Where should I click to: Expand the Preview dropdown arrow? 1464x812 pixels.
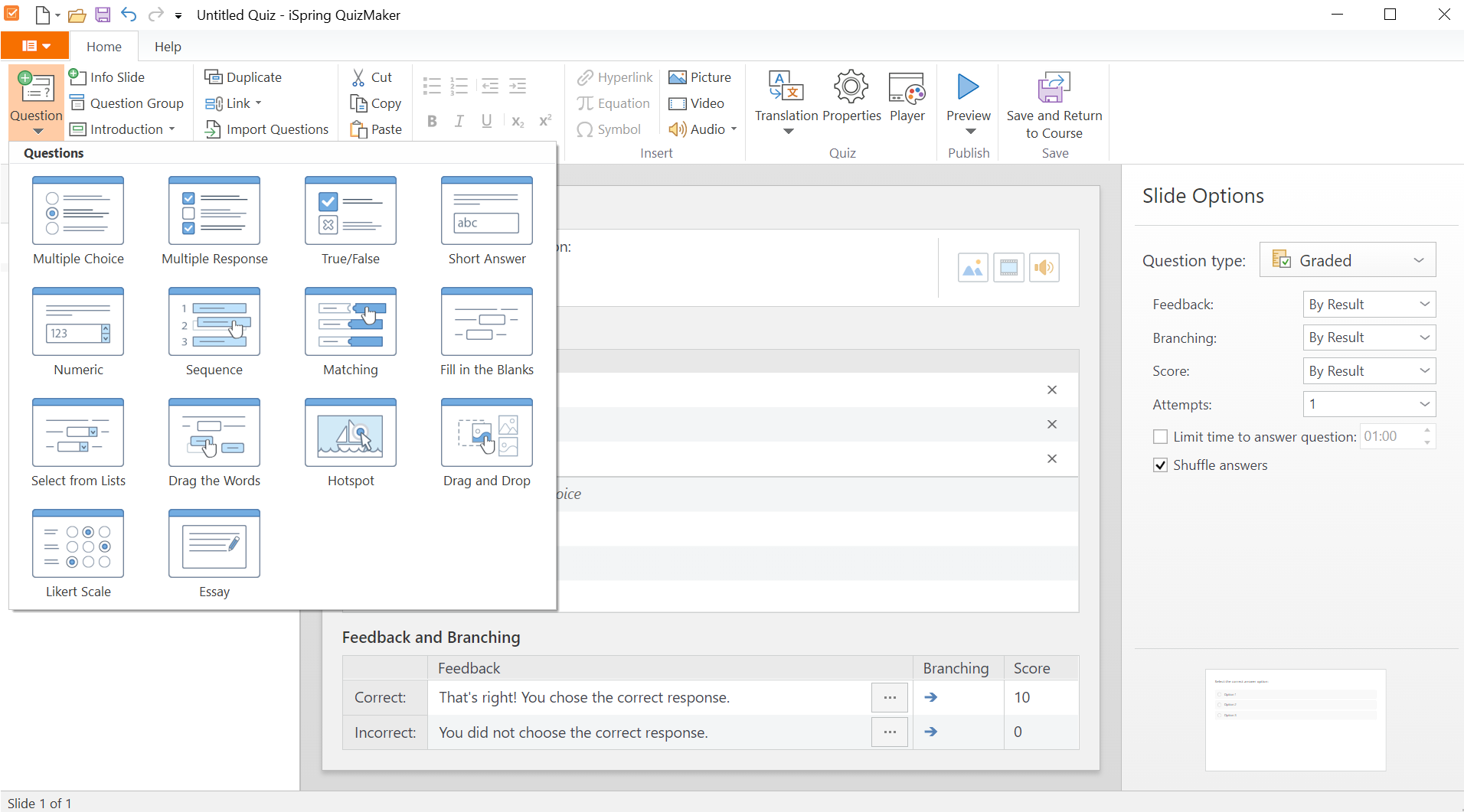(x=969, y=132)
